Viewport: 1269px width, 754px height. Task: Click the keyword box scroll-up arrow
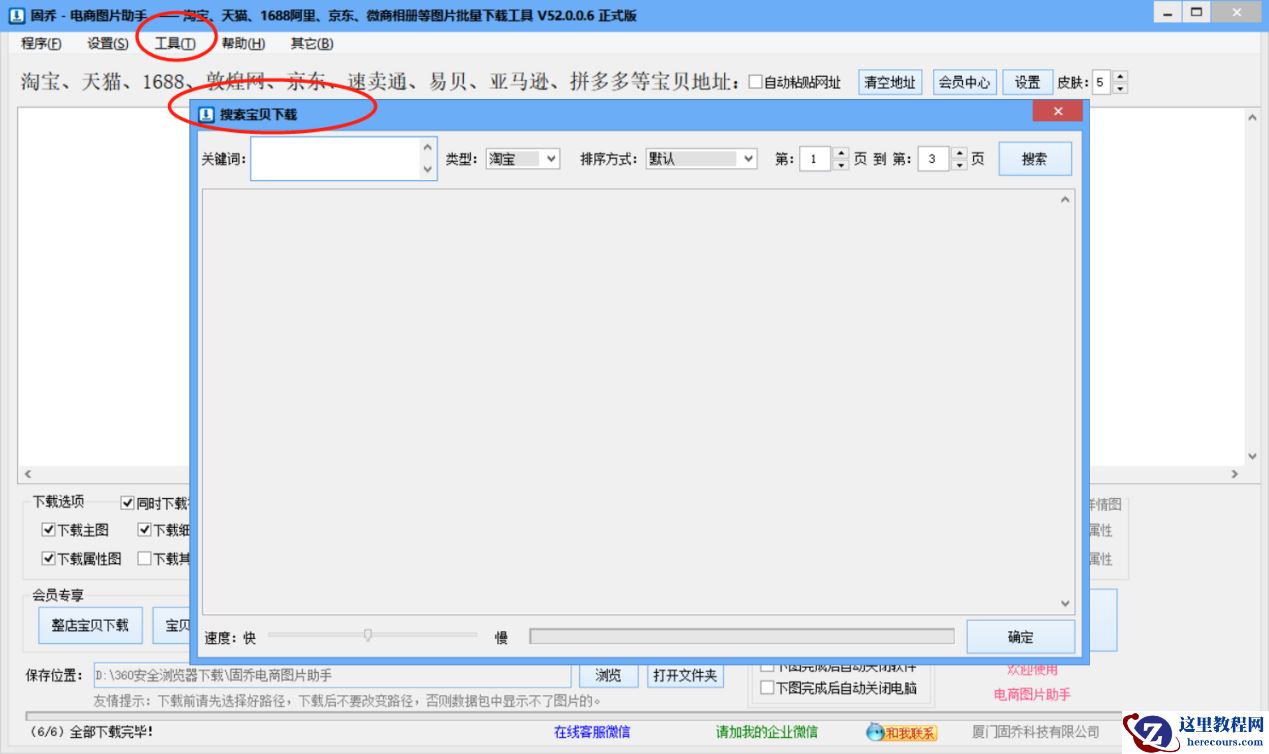[x=428, y=148]
